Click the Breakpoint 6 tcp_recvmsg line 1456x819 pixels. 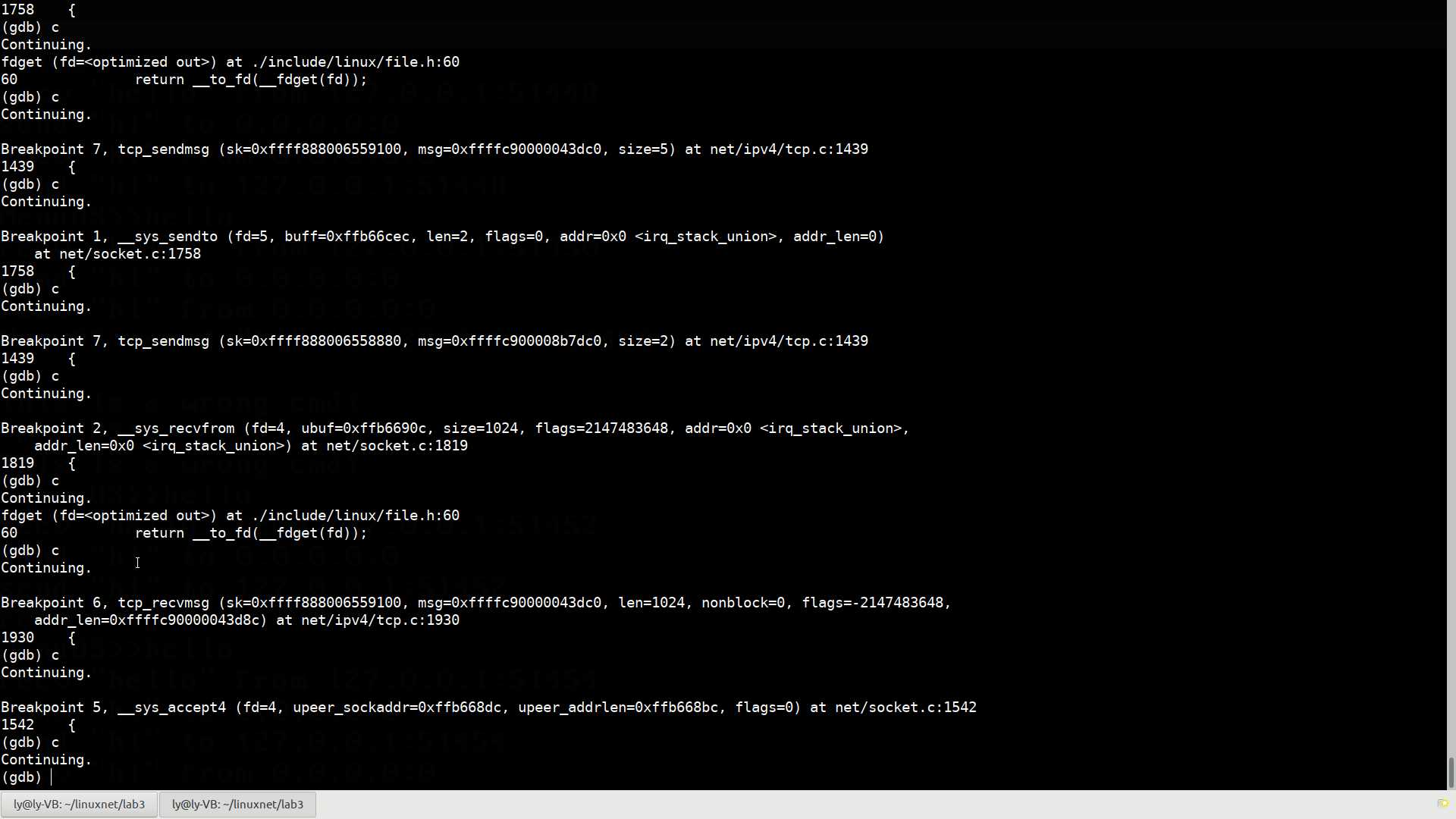coord(476,603)
